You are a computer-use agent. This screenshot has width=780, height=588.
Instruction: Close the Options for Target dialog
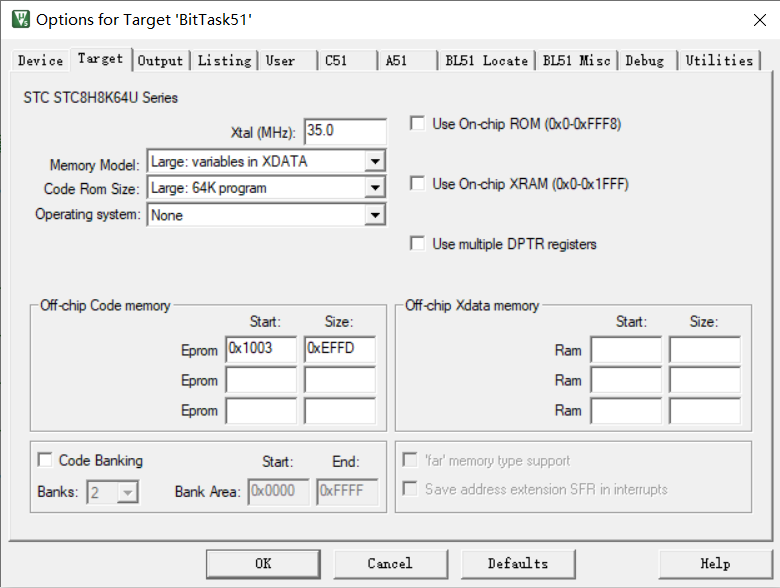point(760,20)
